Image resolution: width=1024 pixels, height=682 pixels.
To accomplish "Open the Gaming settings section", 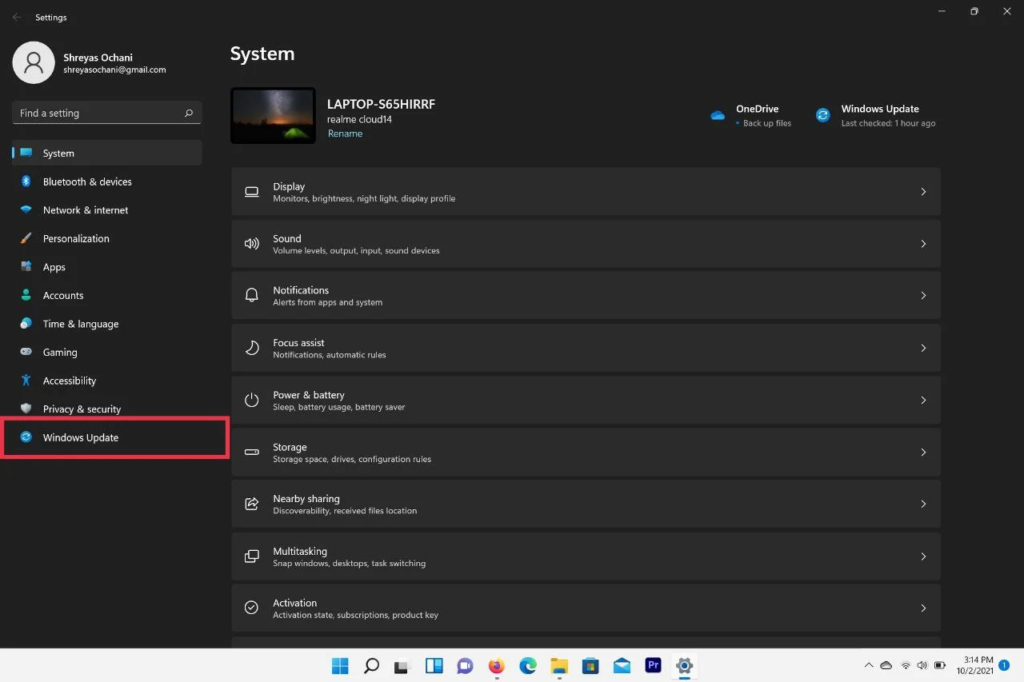I will (60, 352).
